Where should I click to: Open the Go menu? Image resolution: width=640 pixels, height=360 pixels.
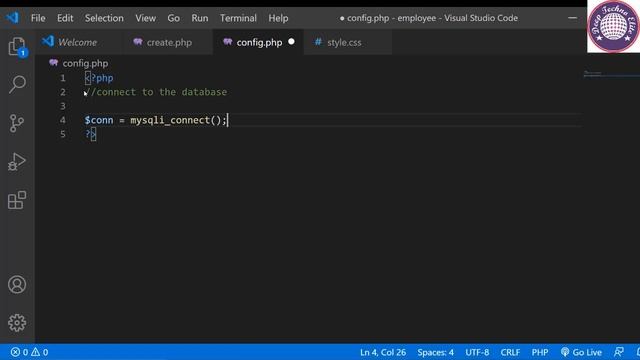[173, 18]
